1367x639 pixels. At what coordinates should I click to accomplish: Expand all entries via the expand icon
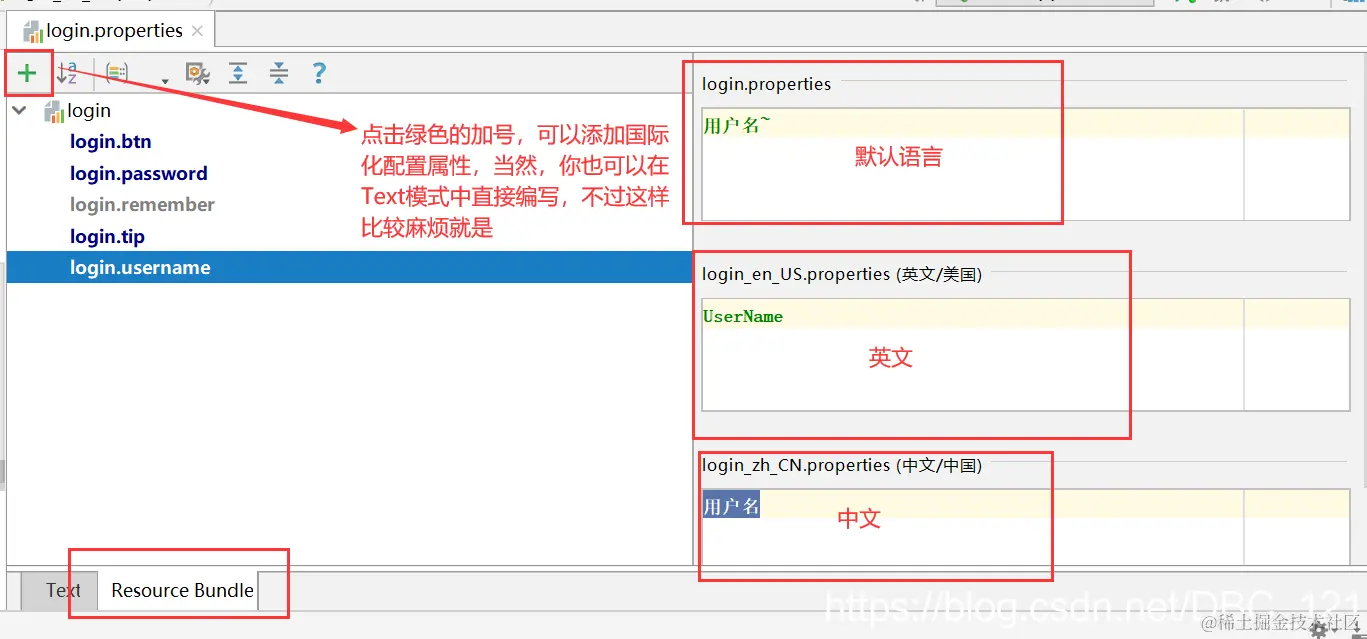pyautogui.click(x=237, y=73)
